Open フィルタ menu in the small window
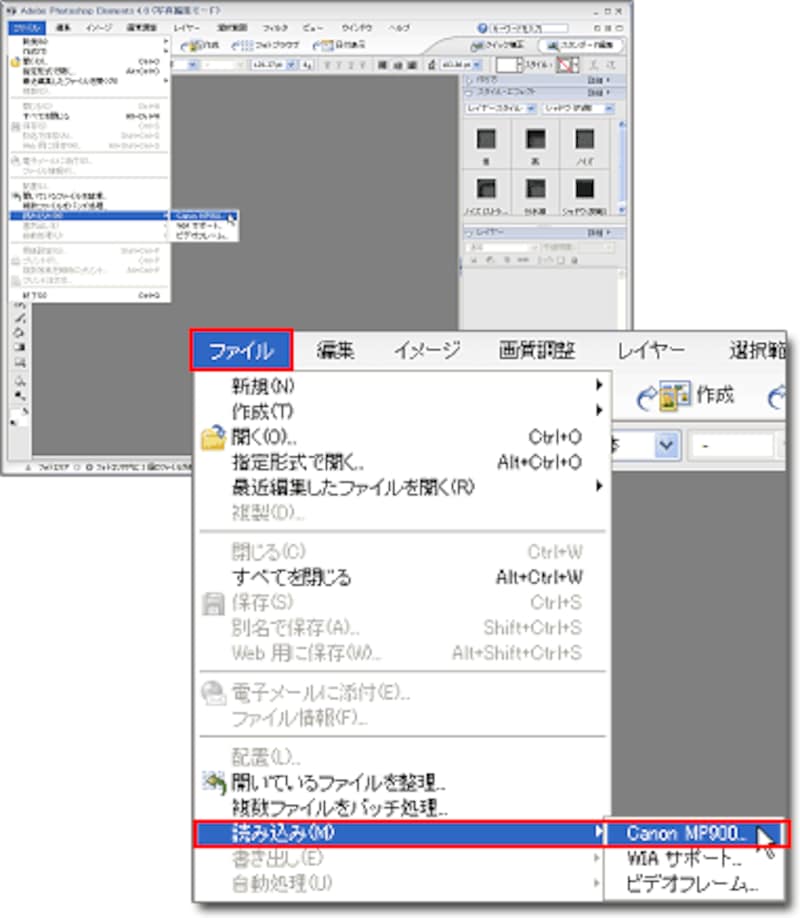800x918 pixels. click(275, 28)
